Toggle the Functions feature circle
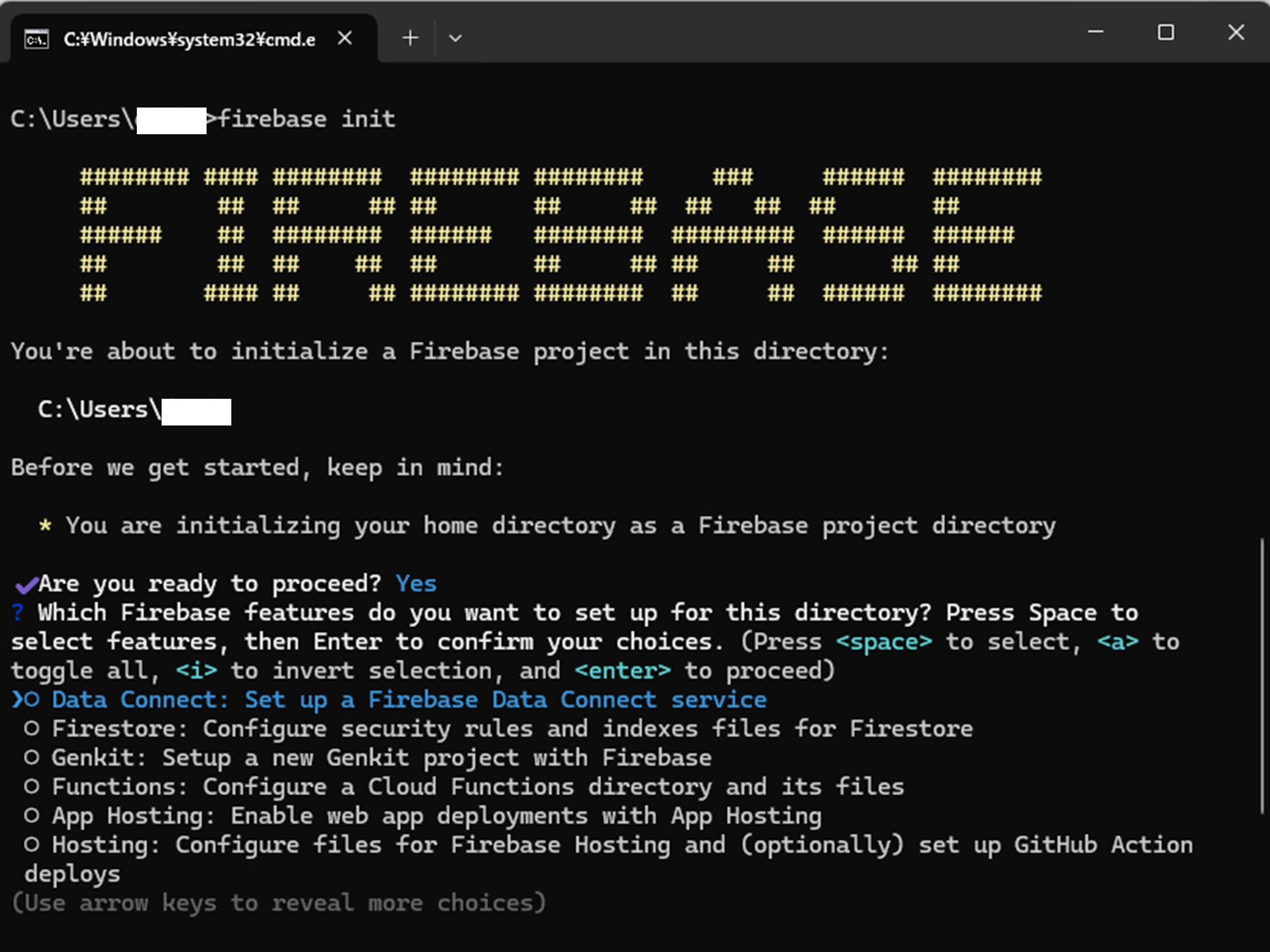 pos(32,786)
